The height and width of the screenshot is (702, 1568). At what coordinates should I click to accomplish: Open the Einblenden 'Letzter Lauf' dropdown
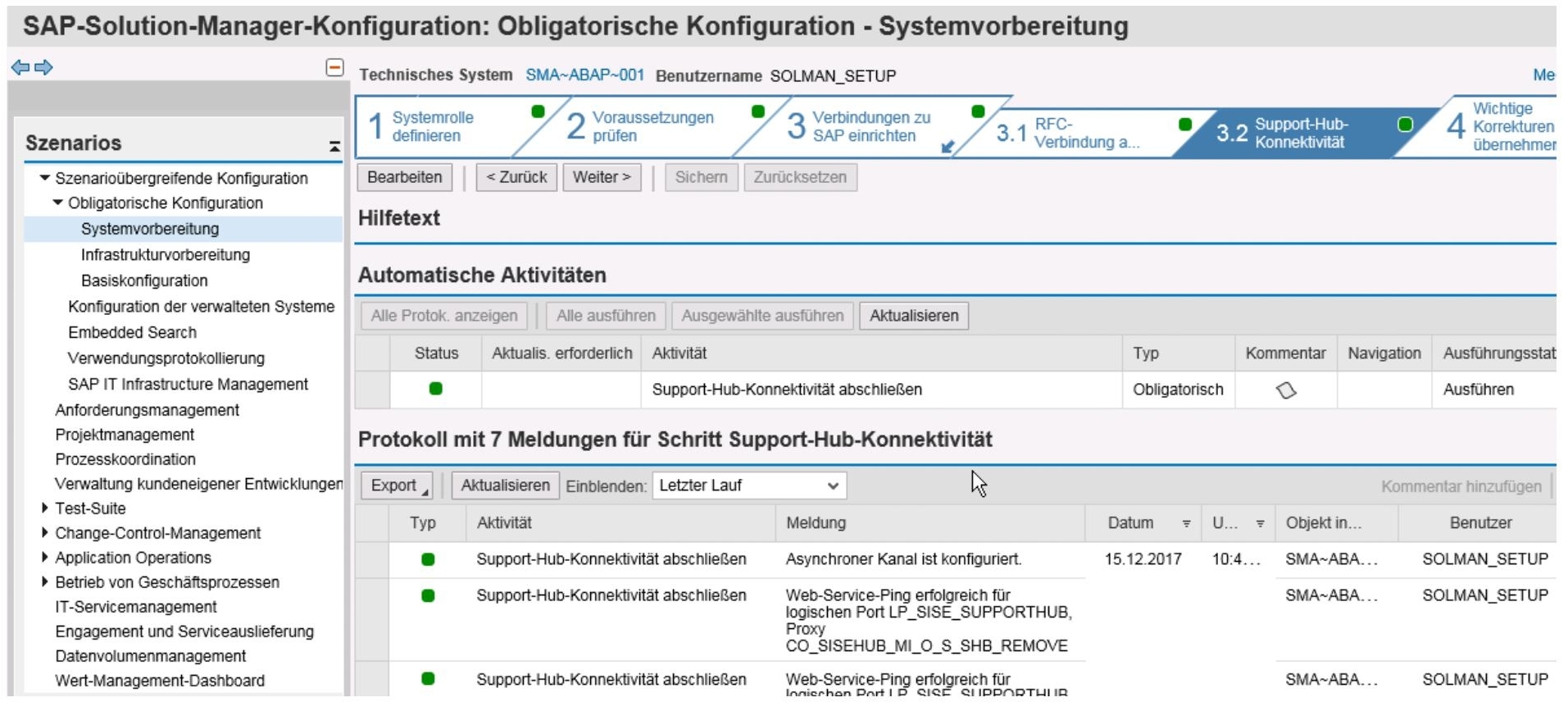pyautogui.click(x=749, y=485)
